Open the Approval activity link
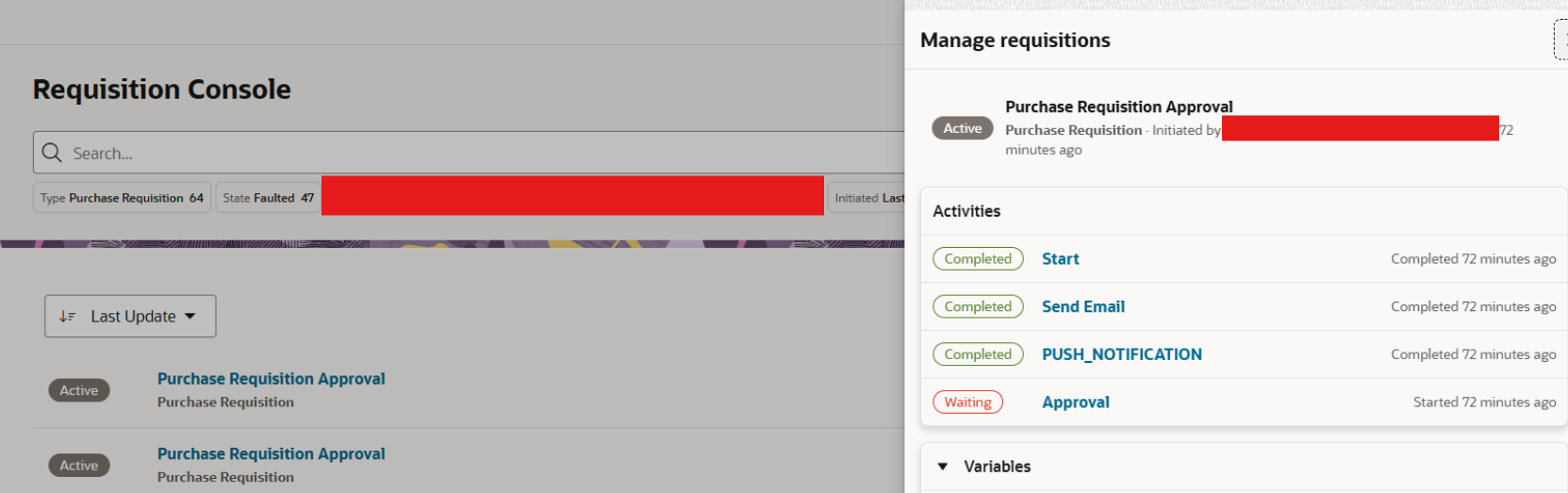The height and width of the screenshot is (493, 1568). click(x=1075, y=403)
